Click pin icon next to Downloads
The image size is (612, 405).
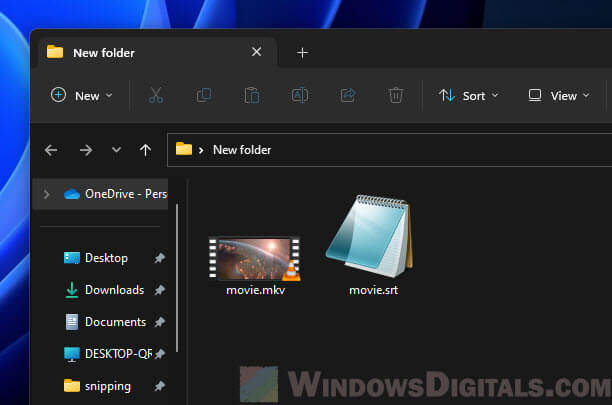click(x=159, y=290)
